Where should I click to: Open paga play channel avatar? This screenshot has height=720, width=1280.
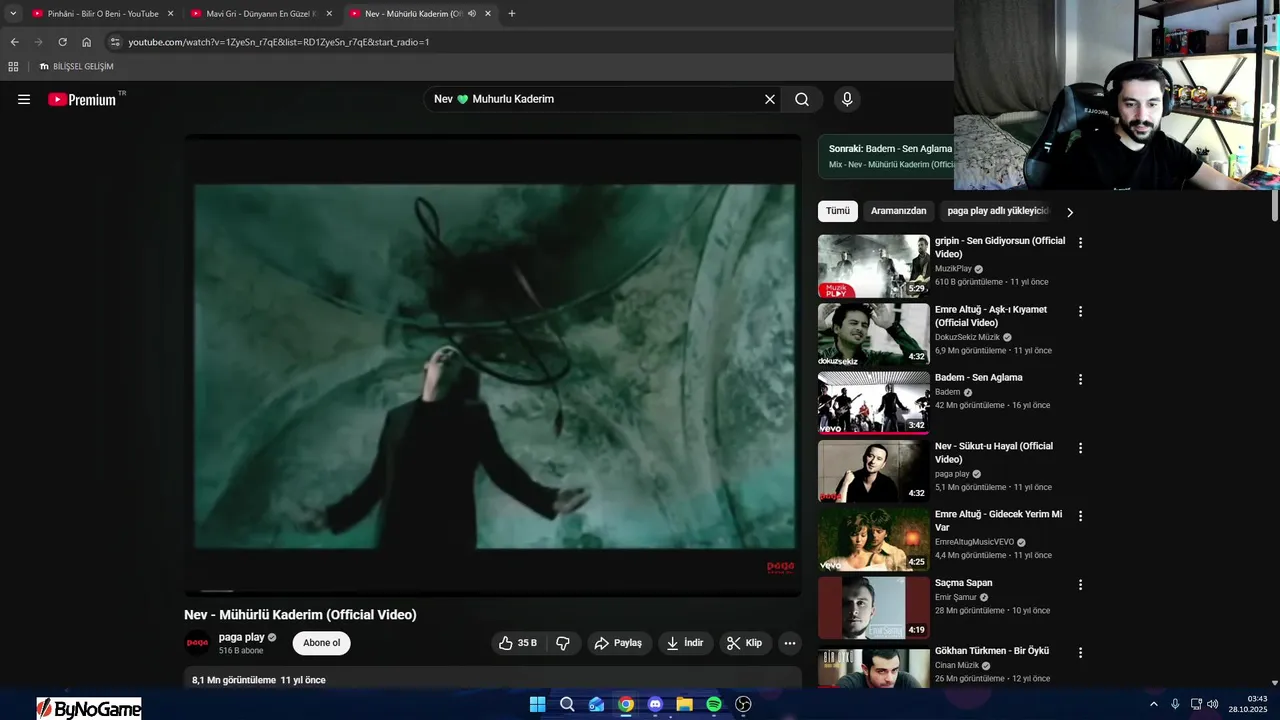[197, 643]
